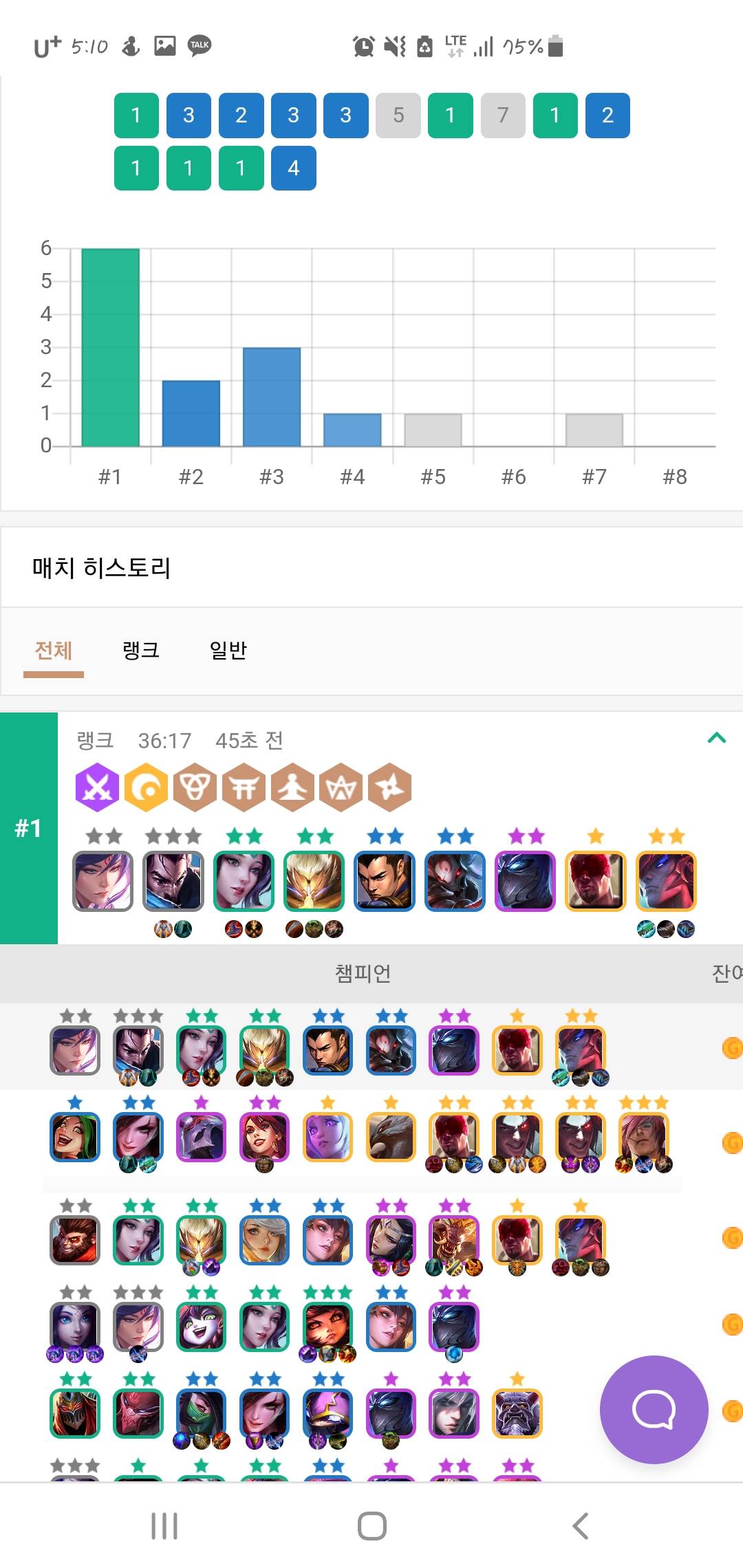743x1568 pixels.
Task: Select the bronze torii gate trait icon
Action: pos(244,787)
